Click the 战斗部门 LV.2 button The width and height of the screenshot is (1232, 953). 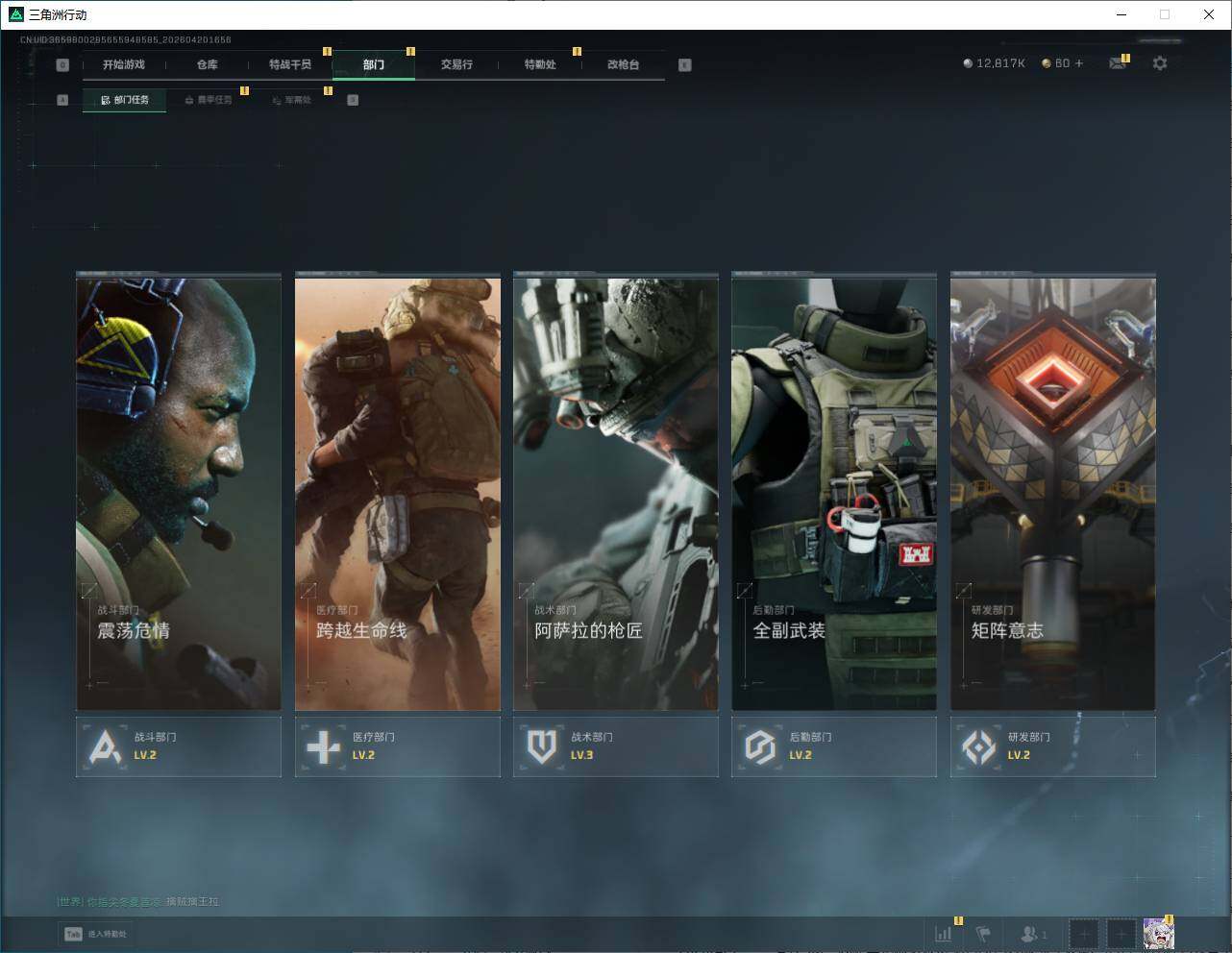click(179, 746)
